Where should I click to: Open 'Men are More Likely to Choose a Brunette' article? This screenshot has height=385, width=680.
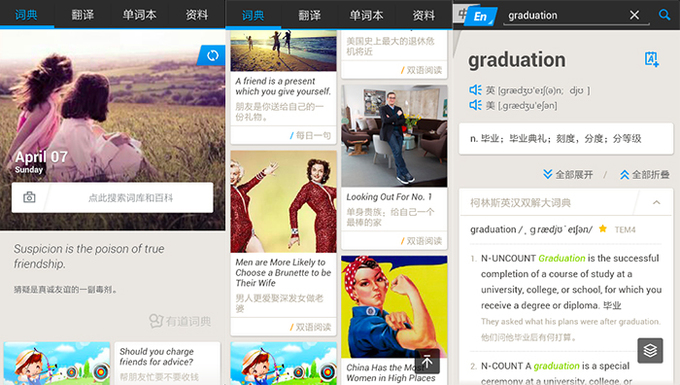[x=283, y=273]
